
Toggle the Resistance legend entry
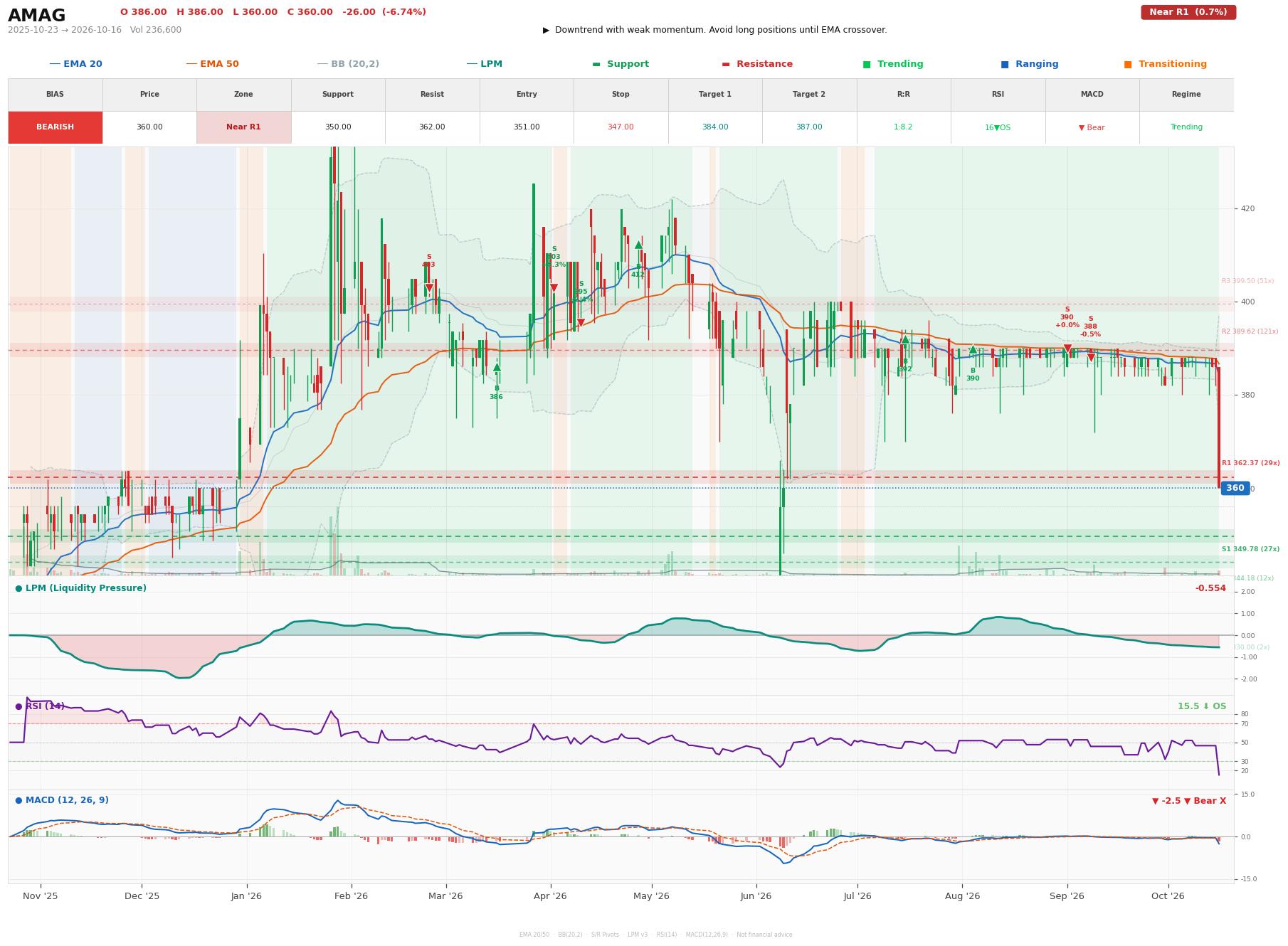[757, 64]
